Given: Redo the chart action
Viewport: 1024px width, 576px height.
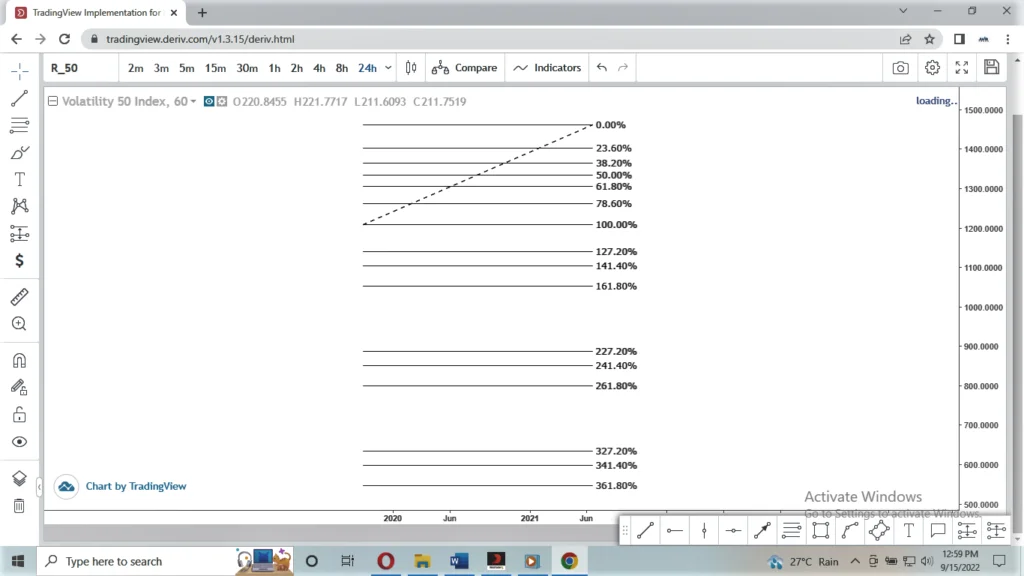Looking at the screenshot, I should 623,68.
